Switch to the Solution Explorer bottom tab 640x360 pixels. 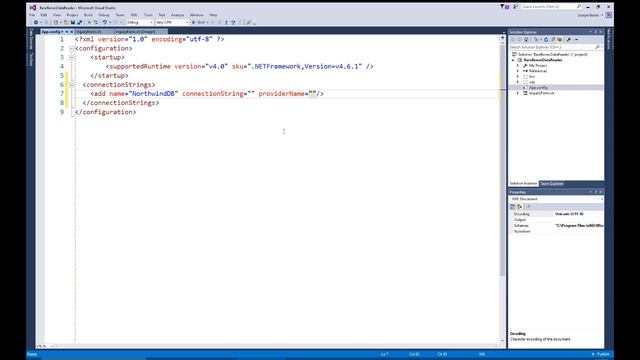(523, 184)
